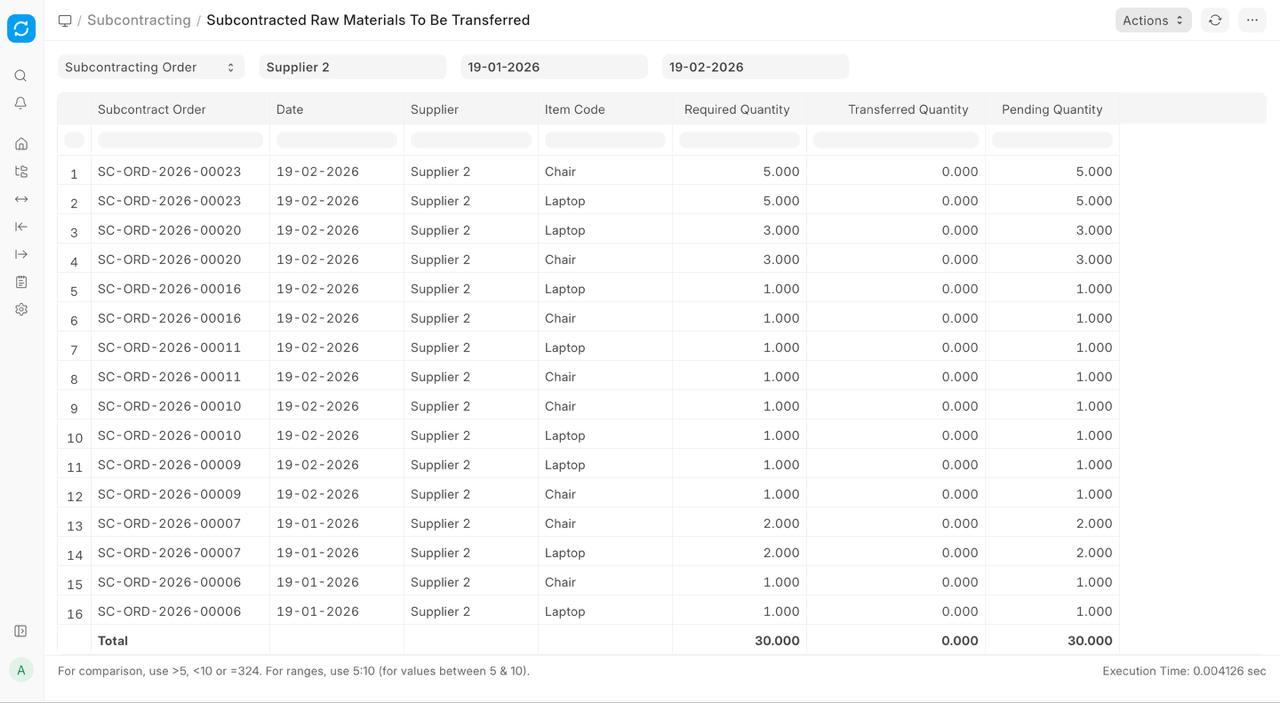
Task: Click the Pending Quantity column header
Action: point(1051,110)
